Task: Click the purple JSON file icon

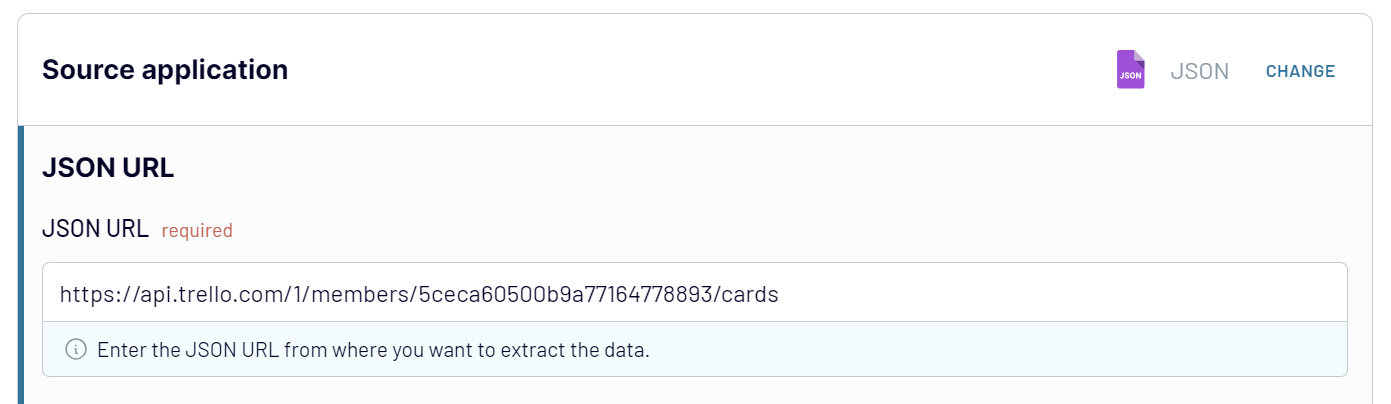Action: [1130, 71]
